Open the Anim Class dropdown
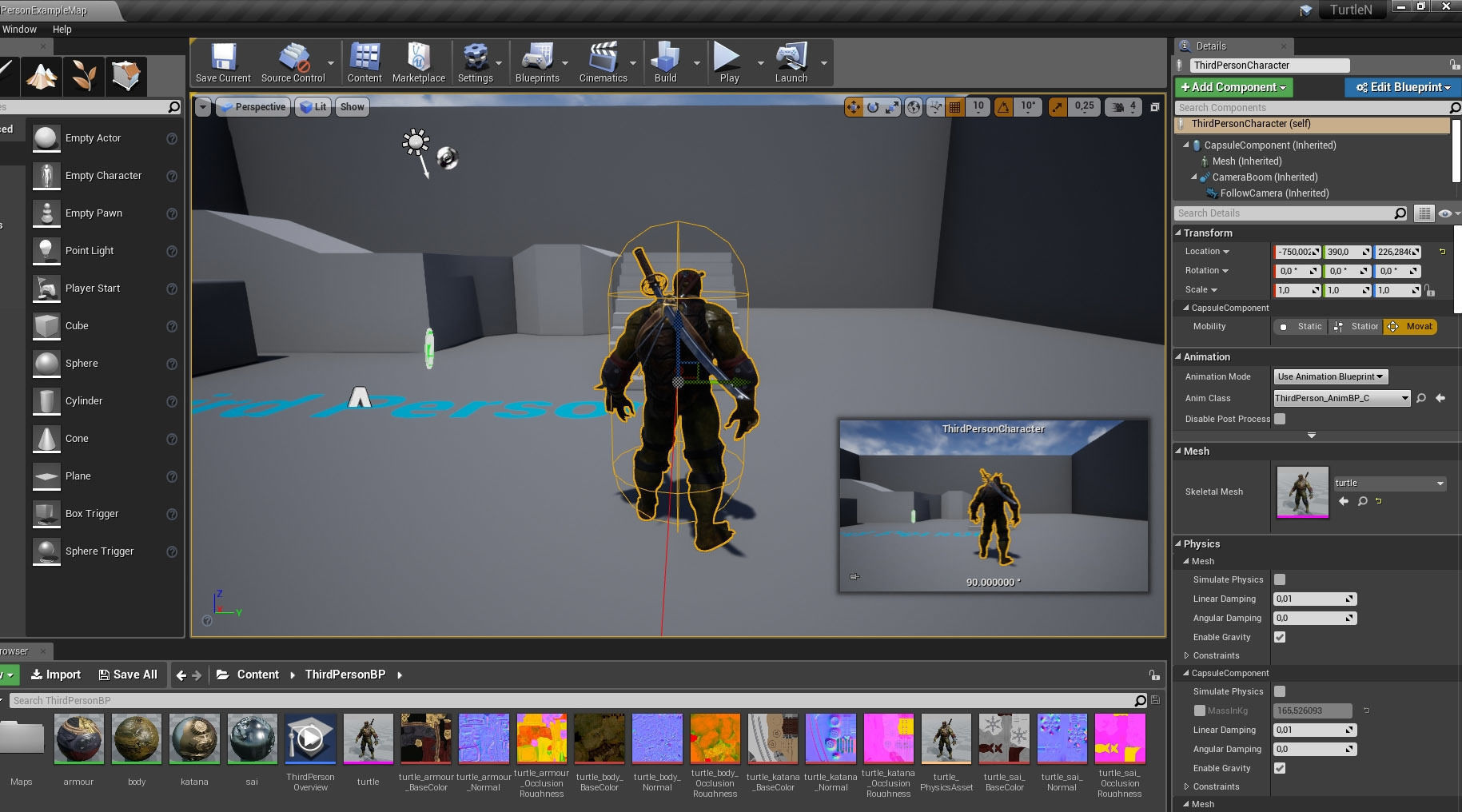Image resolution: width=1462 pixels, height=812 pixels. tap(1342, 398)
